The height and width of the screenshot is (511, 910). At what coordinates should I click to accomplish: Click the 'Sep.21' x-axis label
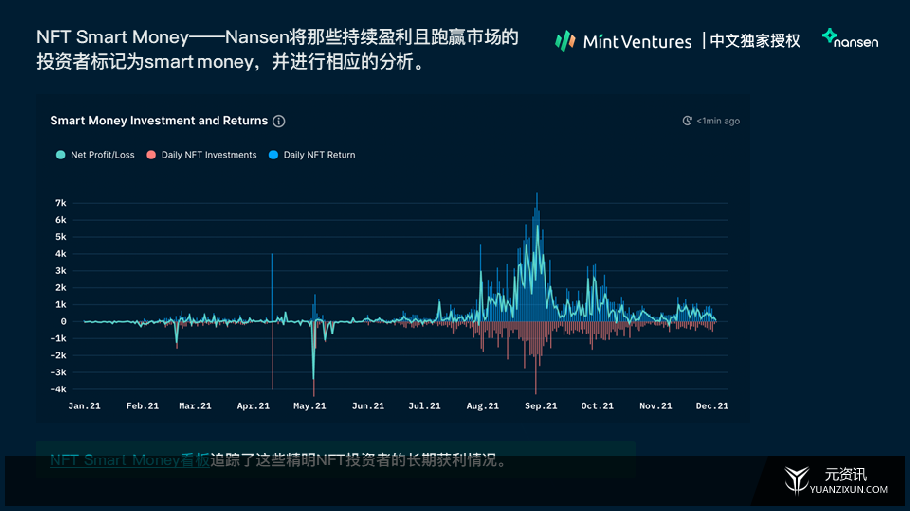(541, 406)
